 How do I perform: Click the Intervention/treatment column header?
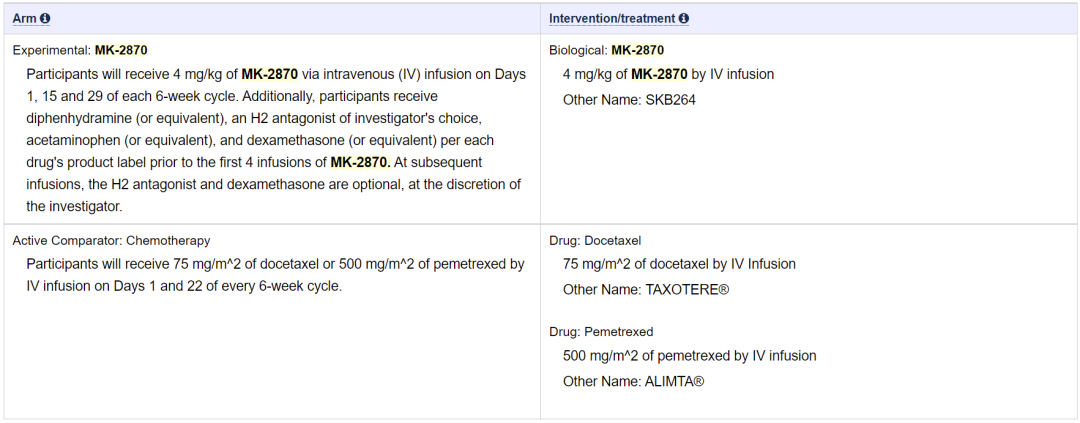coord(612,19)
